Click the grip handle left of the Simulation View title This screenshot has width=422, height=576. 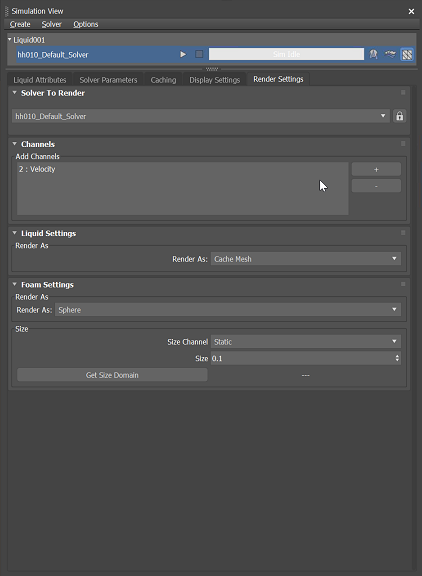tap(7, 11)
